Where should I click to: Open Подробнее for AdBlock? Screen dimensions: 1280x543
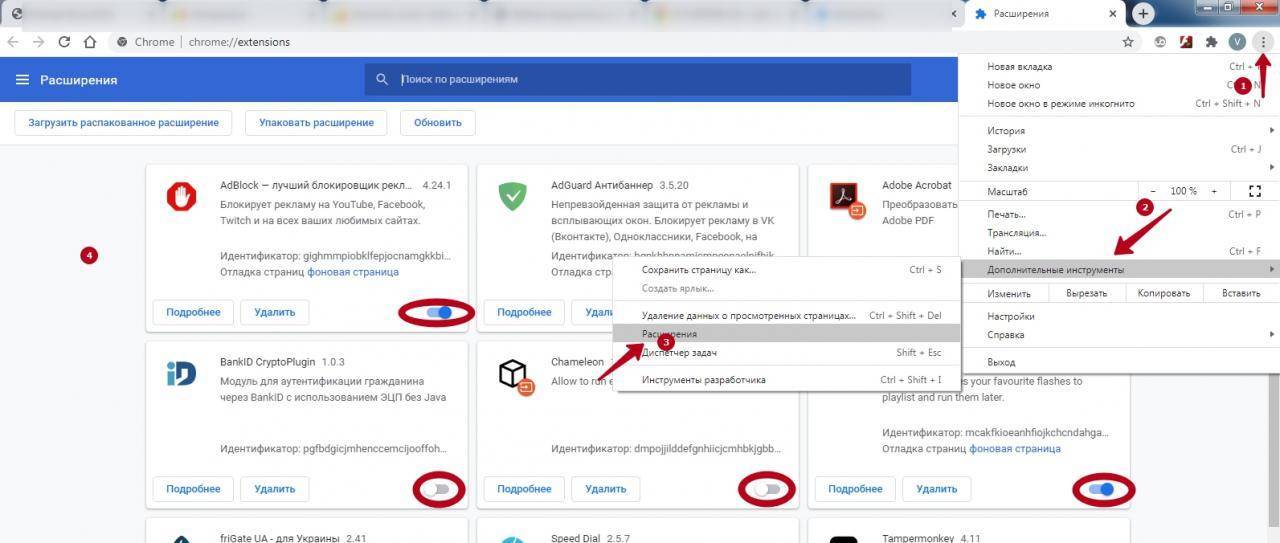pyautogui.click(x=193, y=312)
